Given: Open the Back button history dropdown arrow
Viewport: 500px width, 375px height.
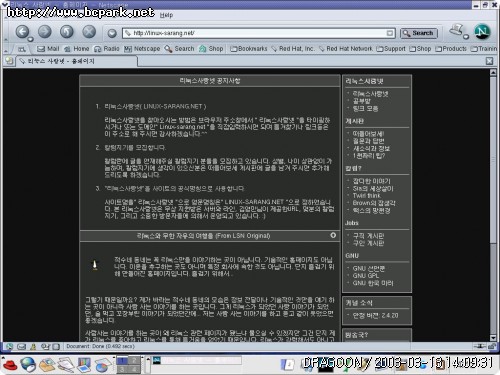Looking at the screenshot, I should (30, 39).
